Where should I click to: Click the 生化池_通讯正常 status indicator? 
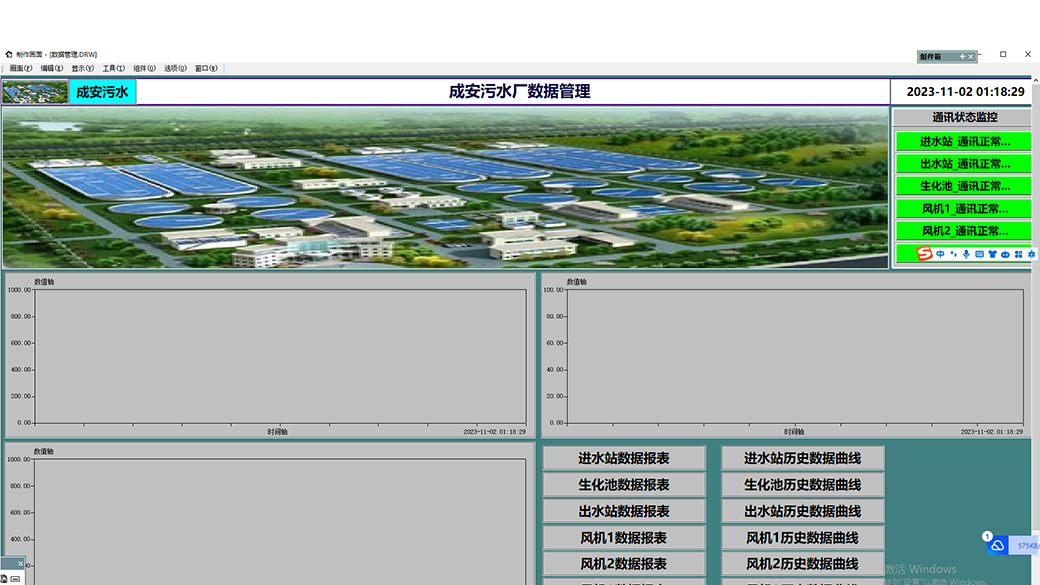[964, 186]
